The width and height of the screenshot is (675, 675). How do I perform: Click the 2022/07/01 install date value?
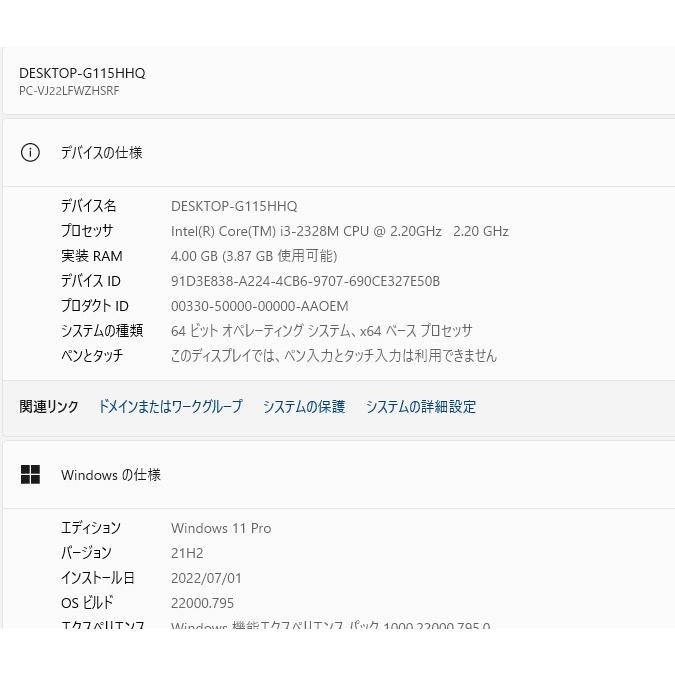pos(206,578)
